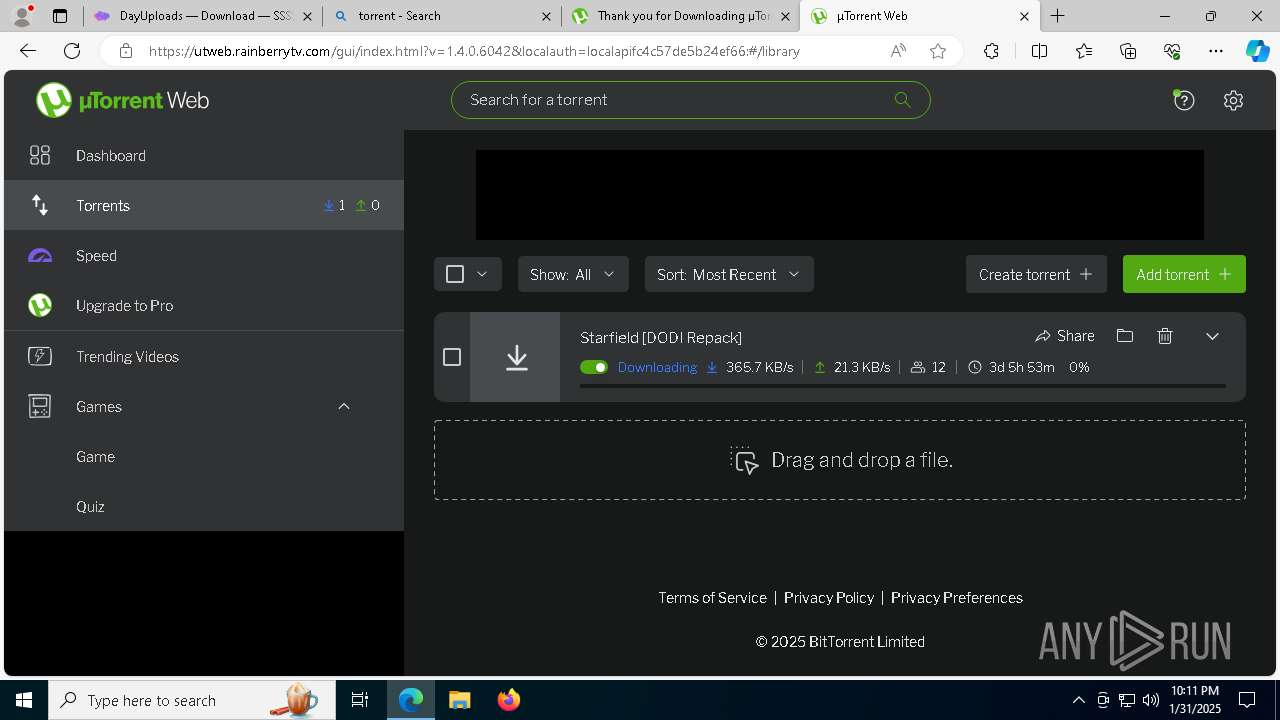Click the browser address bar URL

click(x=474, y=51)
